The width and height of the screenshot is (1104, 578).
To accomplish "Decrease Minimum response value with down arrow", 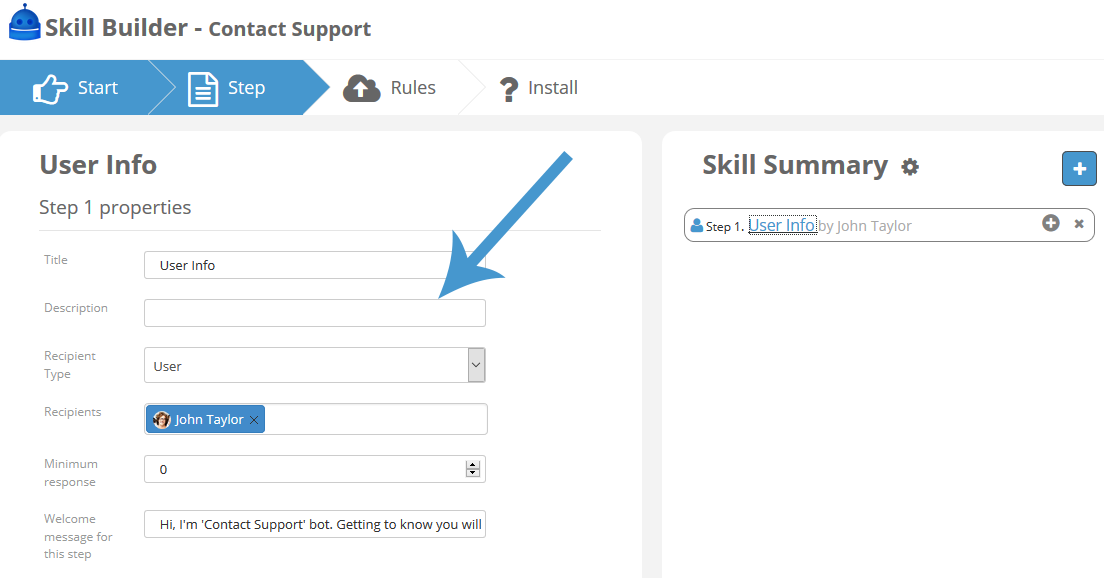I will pyautogui.click(x=472, y=473).
